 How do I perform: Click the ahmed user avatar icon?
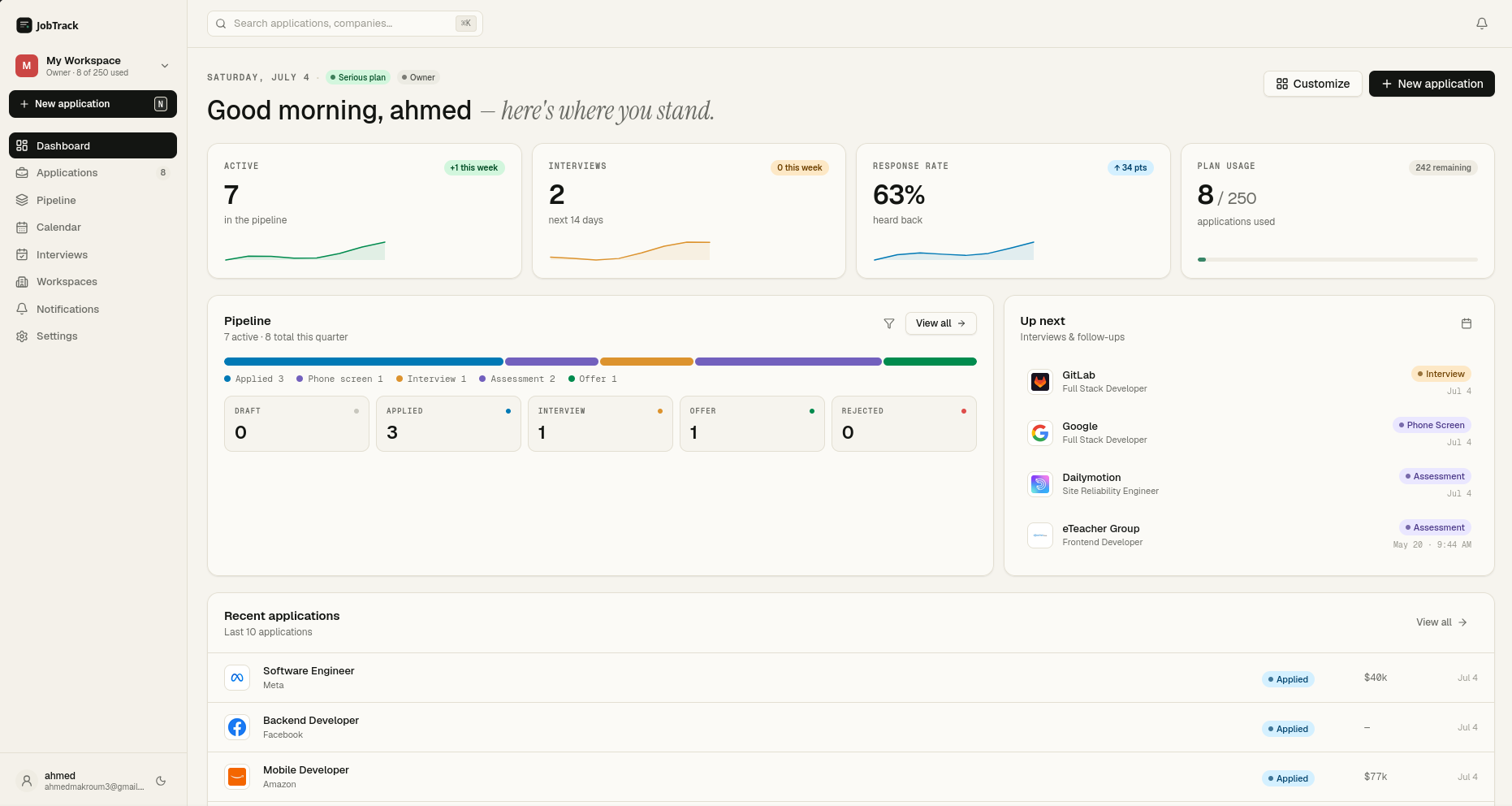[27, 781]
